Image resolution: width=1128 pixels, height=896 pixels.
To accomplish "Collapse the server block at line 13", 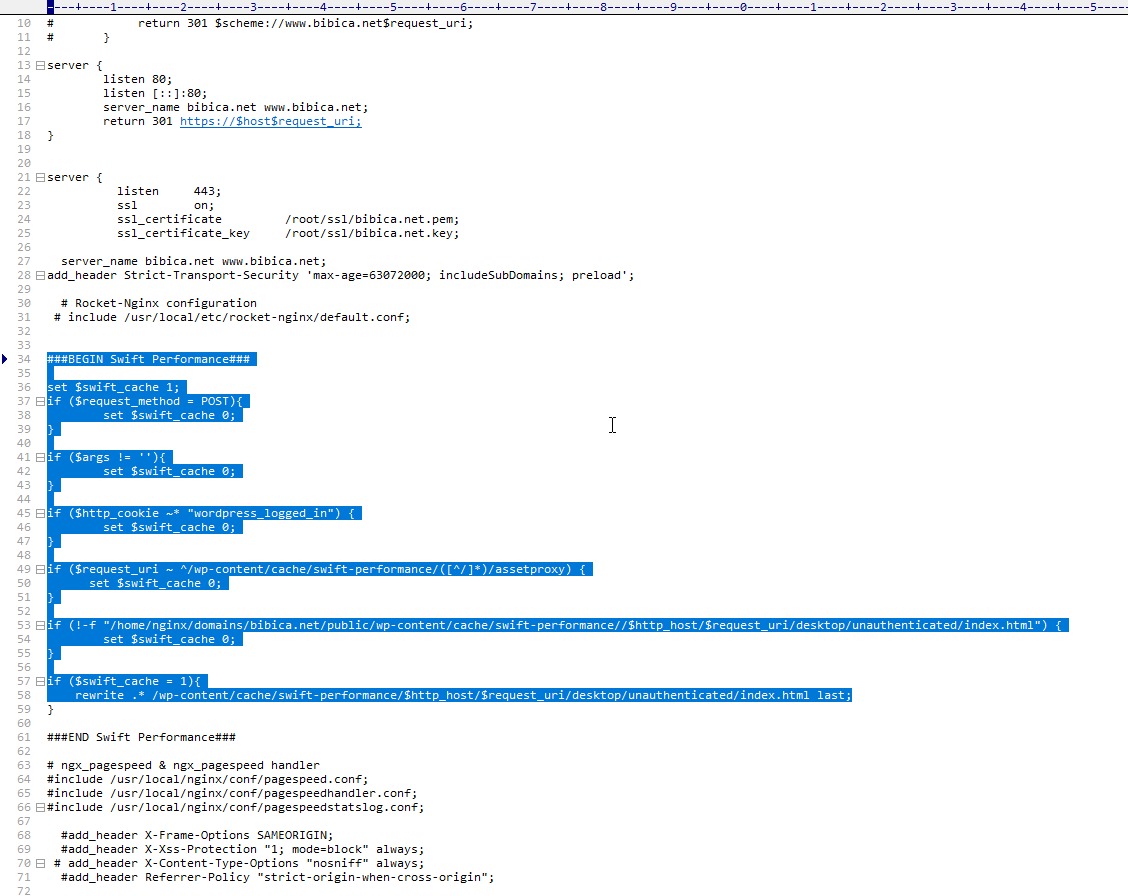I will coord(40,65).
